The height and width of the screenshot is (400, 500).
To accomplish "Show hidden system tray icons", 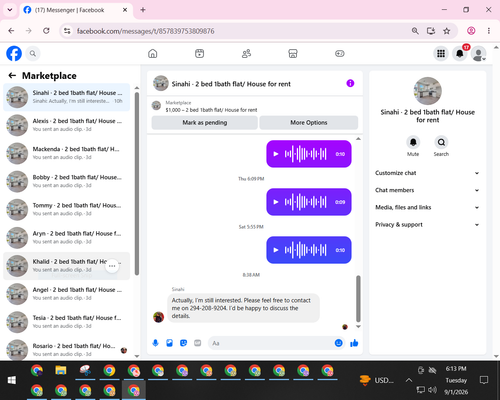I will pyautogui.click(x=409, y=380).
